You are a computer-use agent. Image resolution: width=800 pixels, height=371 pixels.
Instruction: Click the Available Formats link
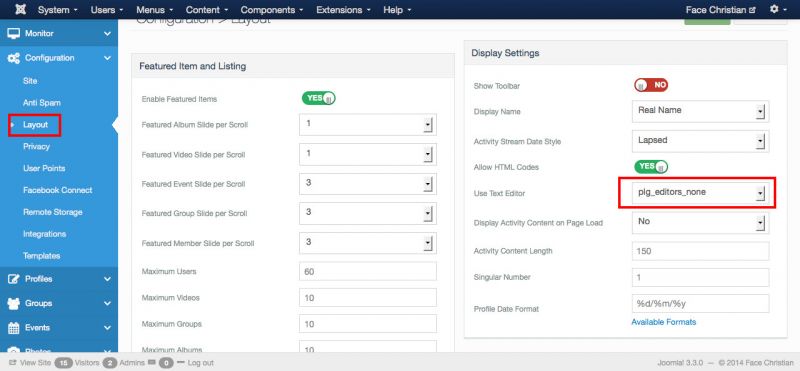tap(663, 322)
